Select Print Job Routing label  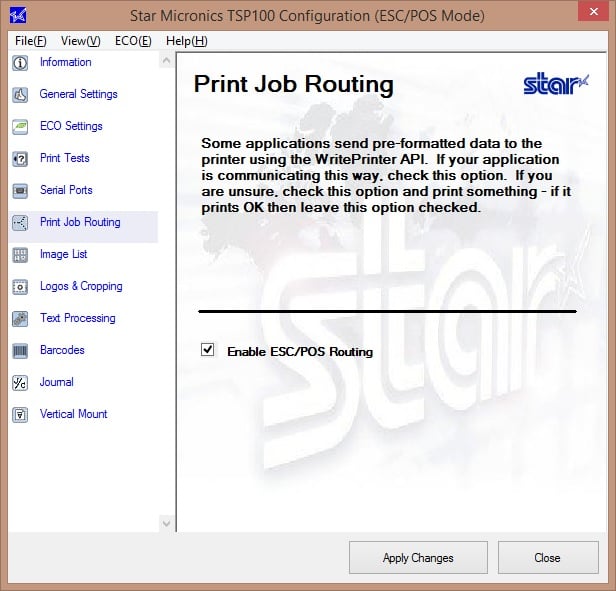[x=80, y=222]
